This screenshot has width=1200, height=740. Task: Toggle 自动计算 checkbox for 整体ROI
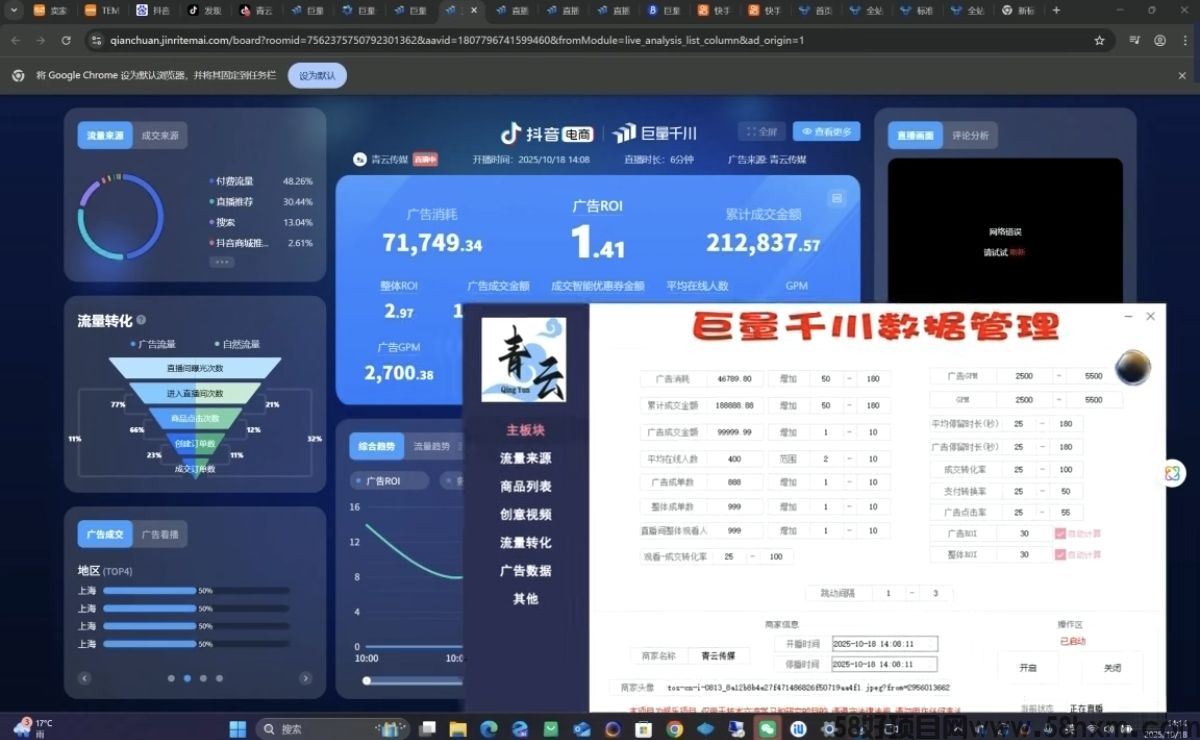pos(1061,554)
